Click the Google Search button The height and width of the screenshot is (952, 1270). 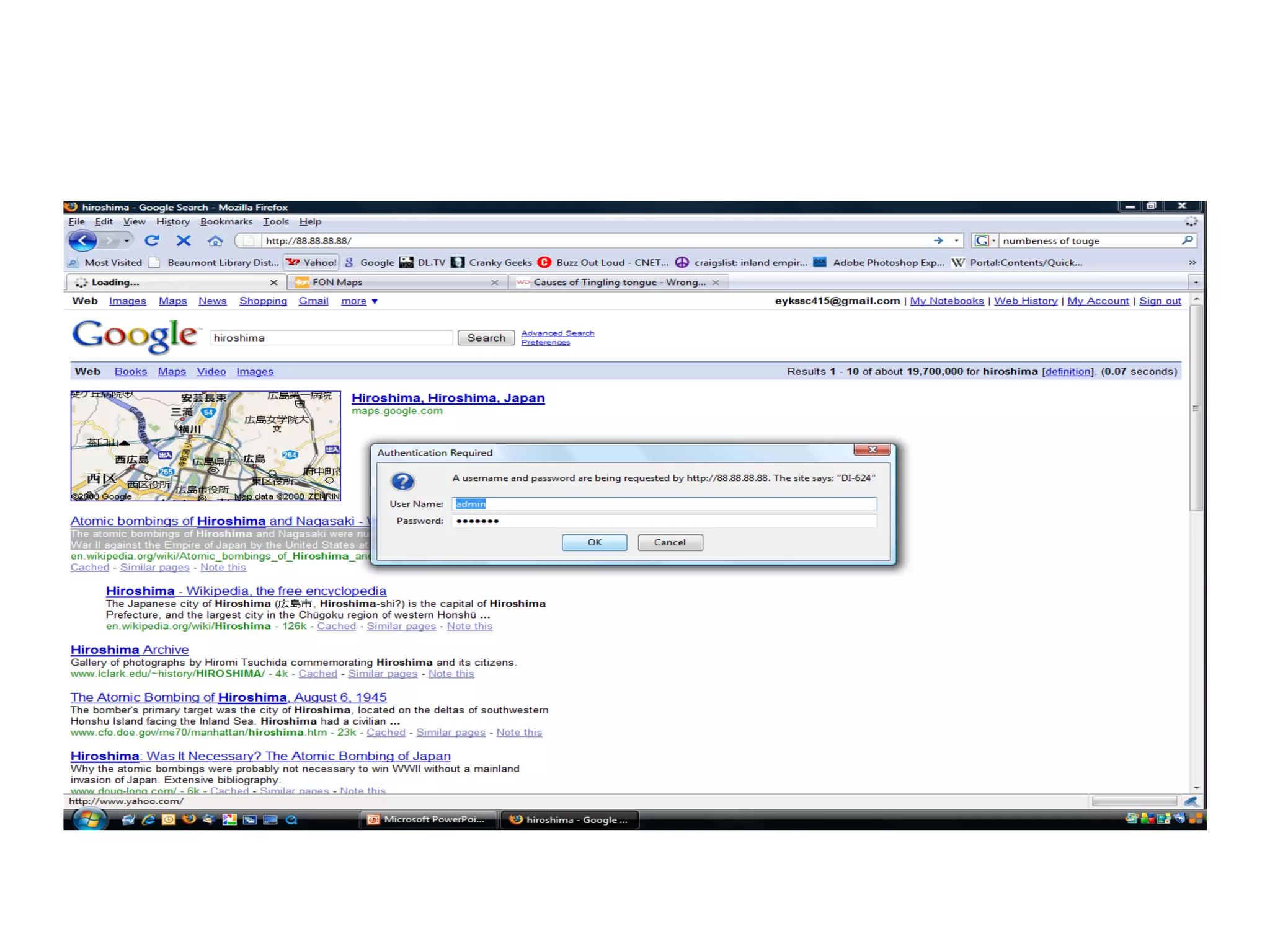click(x=486, y=338)
